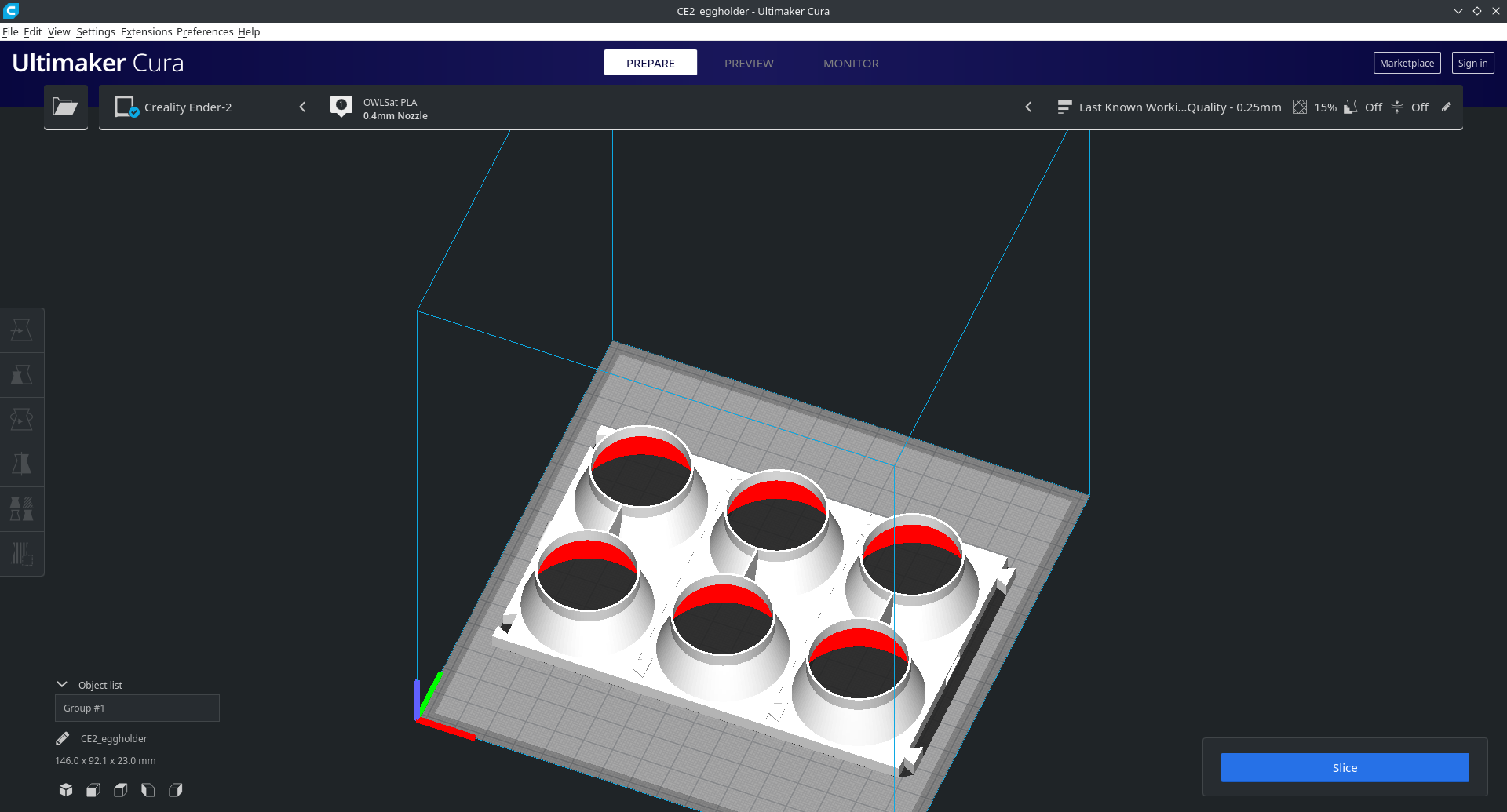The width and height of the screenshot is (1507, 812).
Task: Click the CE2_eggholder file name
Action: 114,738
